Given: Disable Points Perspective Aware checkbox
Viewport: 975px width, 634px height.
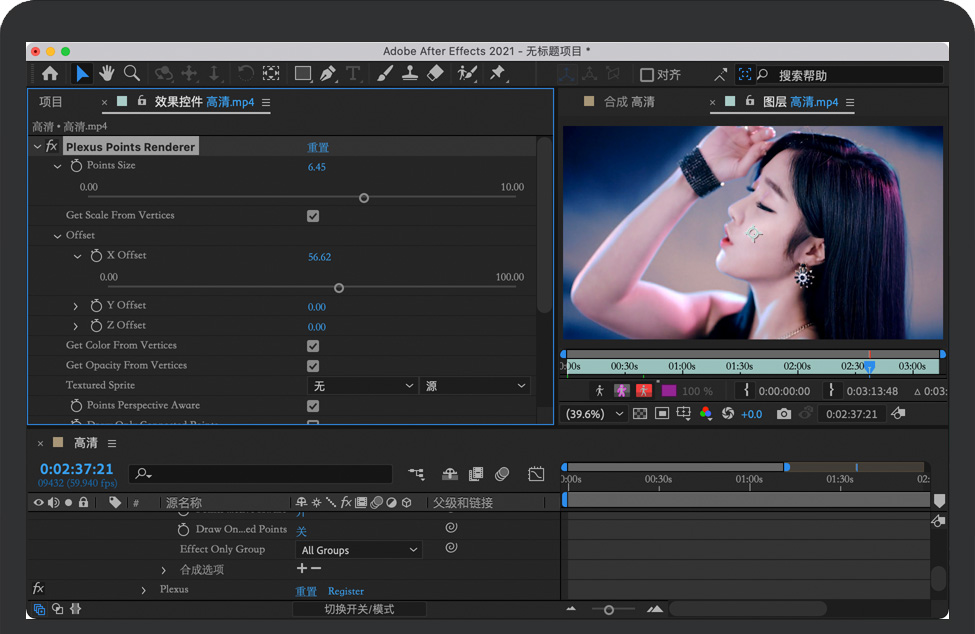Looking at the screenshot, I should coord(313,406).
